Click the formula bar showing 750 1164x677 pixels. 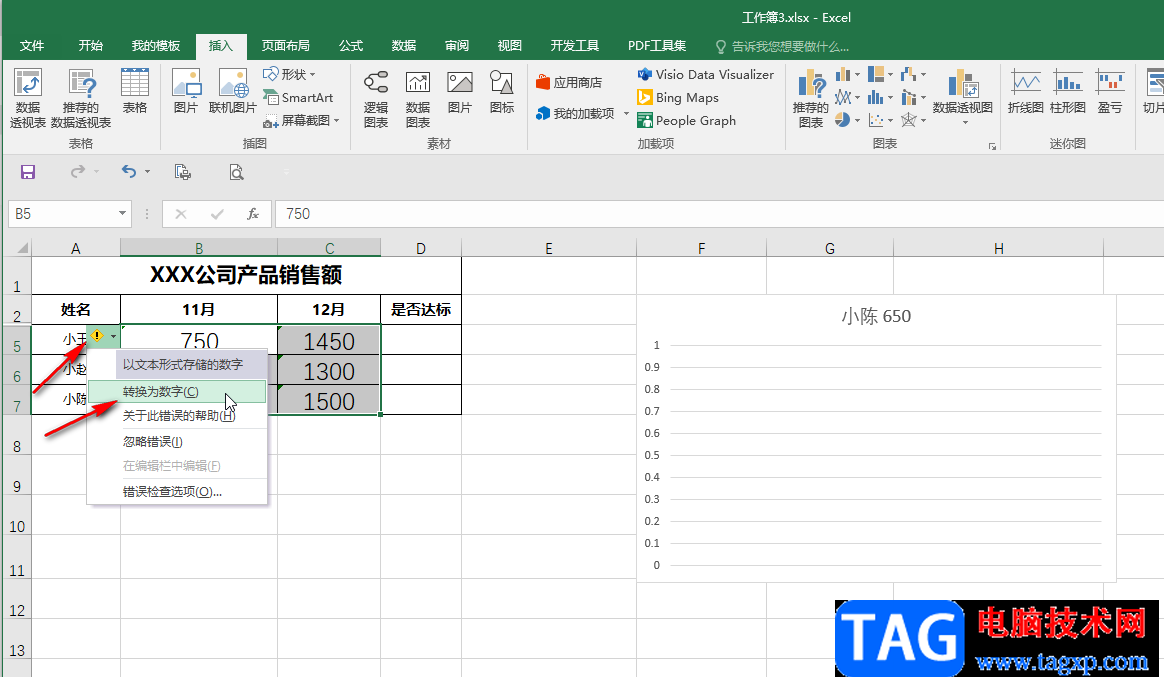pyautogui.click(x=719, y=214)
